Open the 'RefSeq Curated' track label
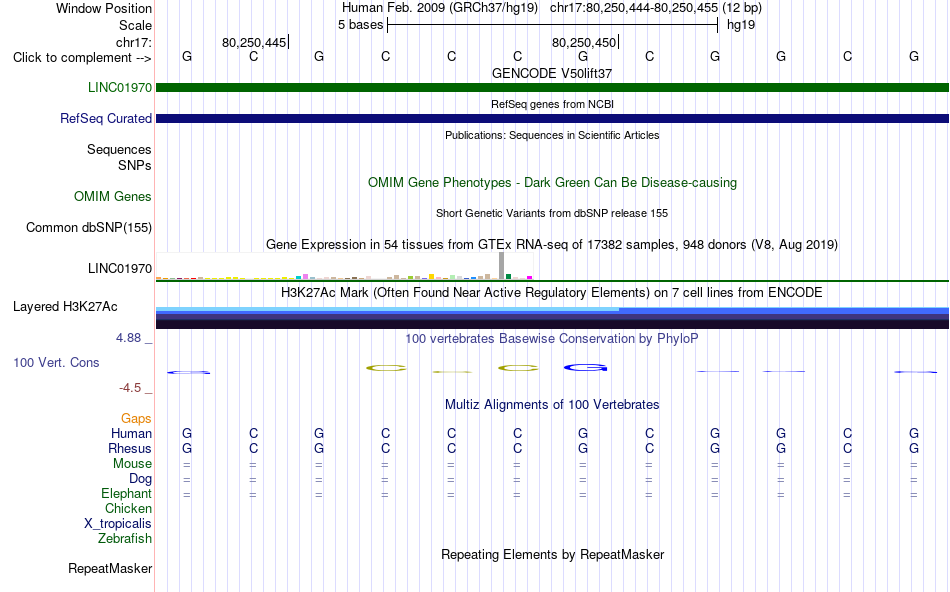The image size is (950, 592). (106, 118)
